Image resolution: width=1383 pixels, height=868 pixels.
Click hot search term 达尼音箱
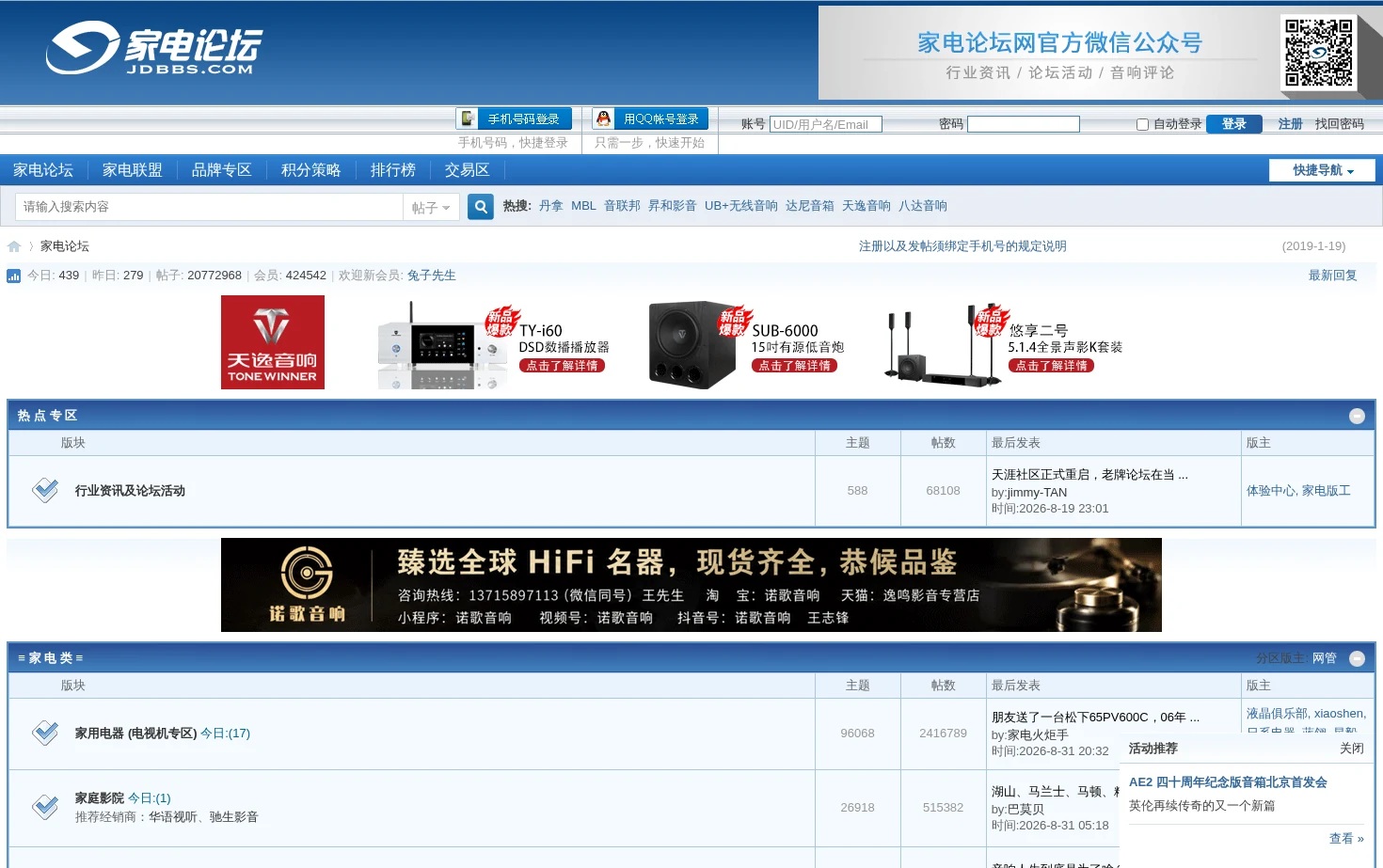tap(810, 206)
